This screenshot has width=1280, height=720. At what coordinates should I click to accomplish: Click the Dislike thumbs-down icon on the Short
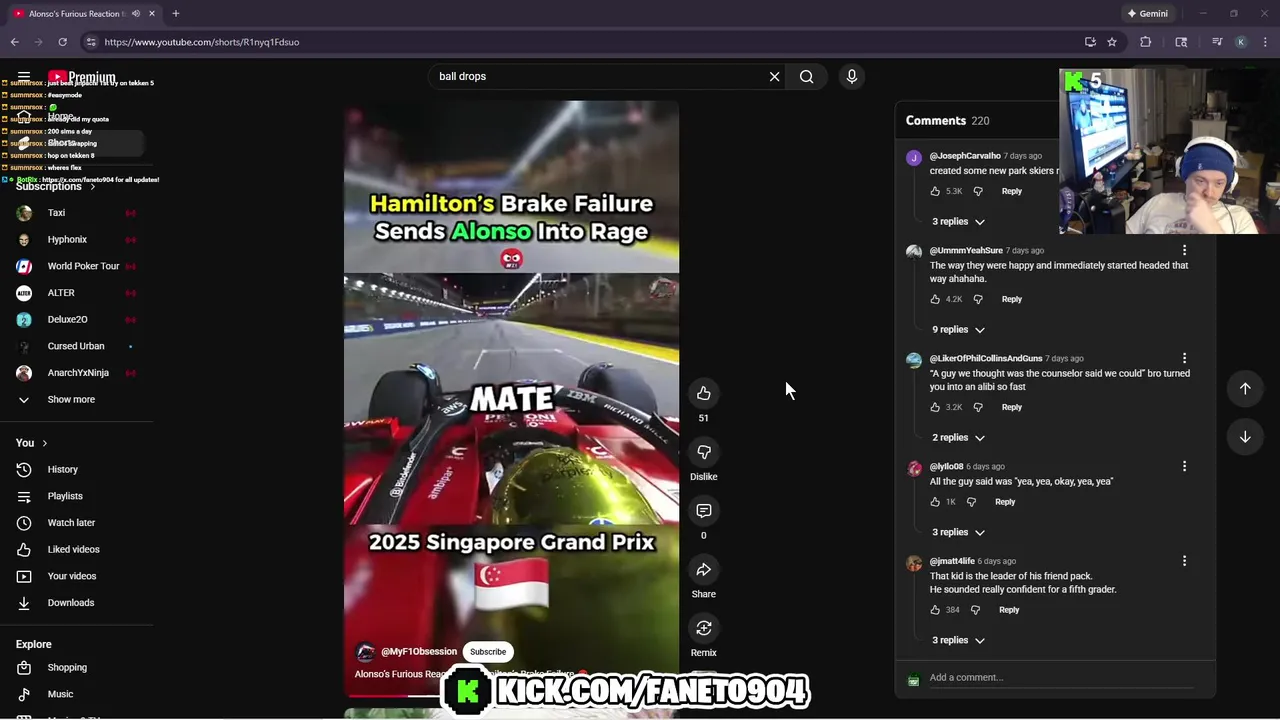click(704, 453)
